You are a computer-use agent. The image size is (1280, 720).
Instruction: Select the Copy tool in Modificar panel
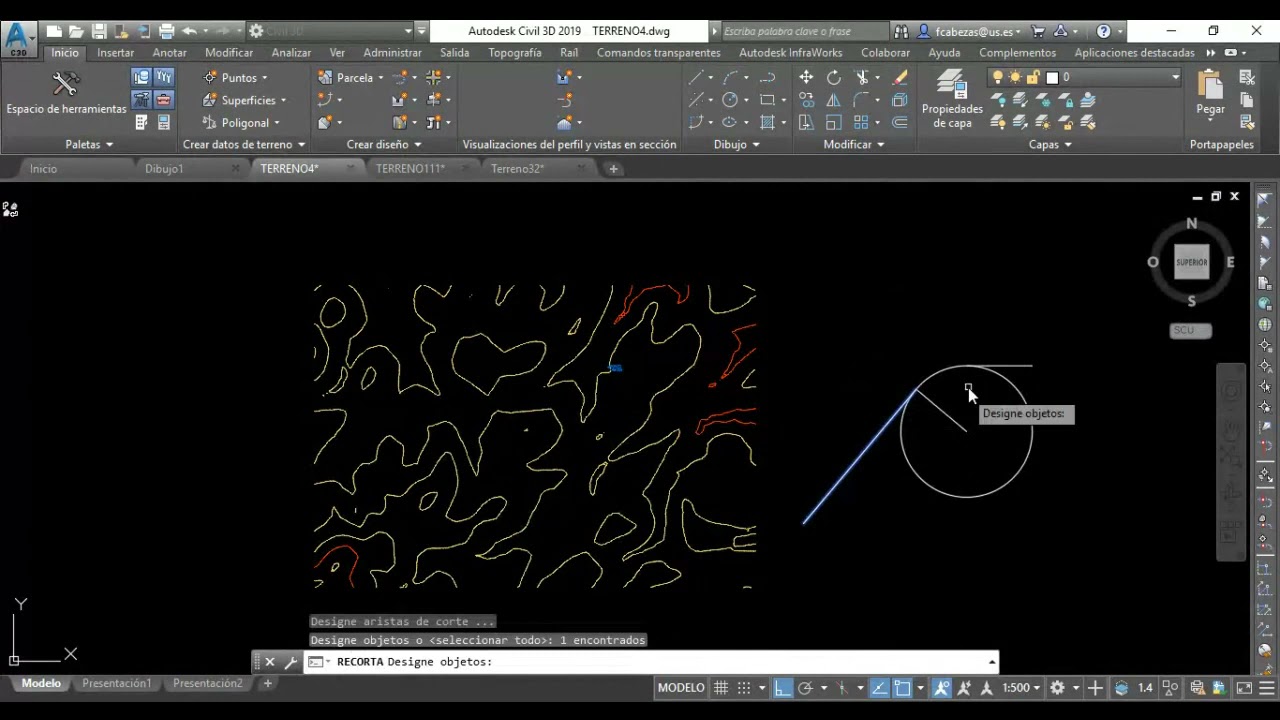coord(806,100)
